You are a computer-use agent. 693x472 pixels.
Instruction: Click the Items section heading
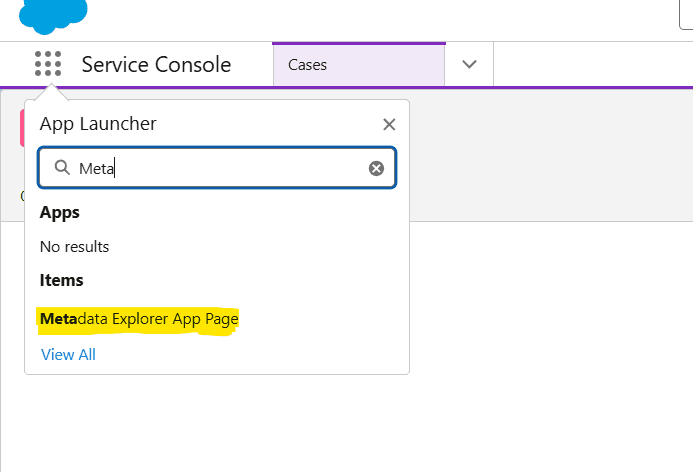[x=61, y=280]
